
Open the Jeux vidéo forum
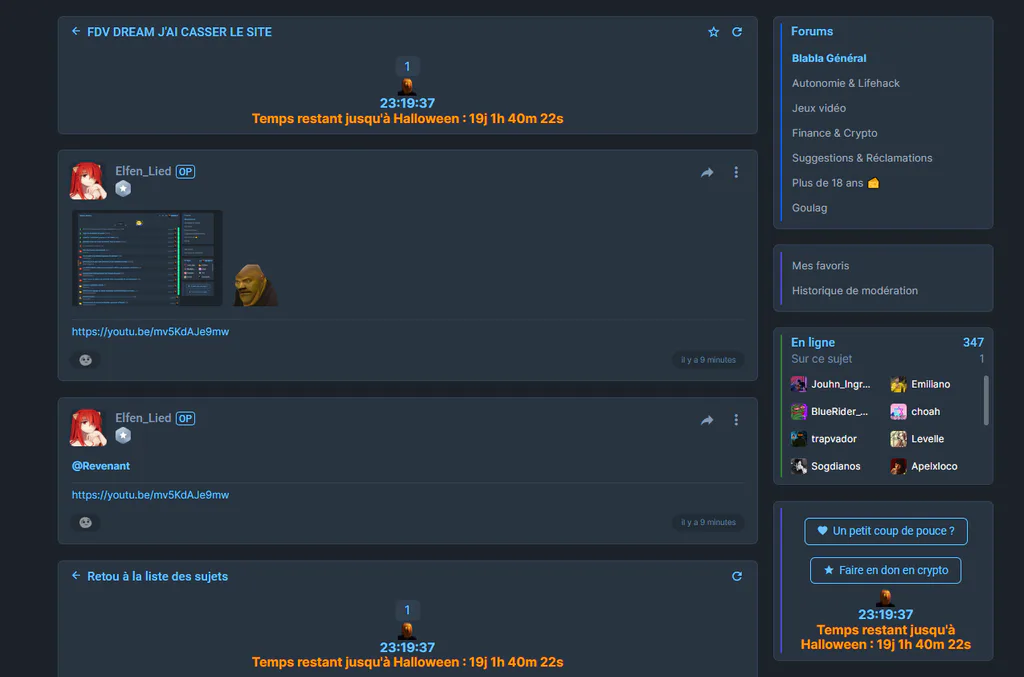(818, 108)
